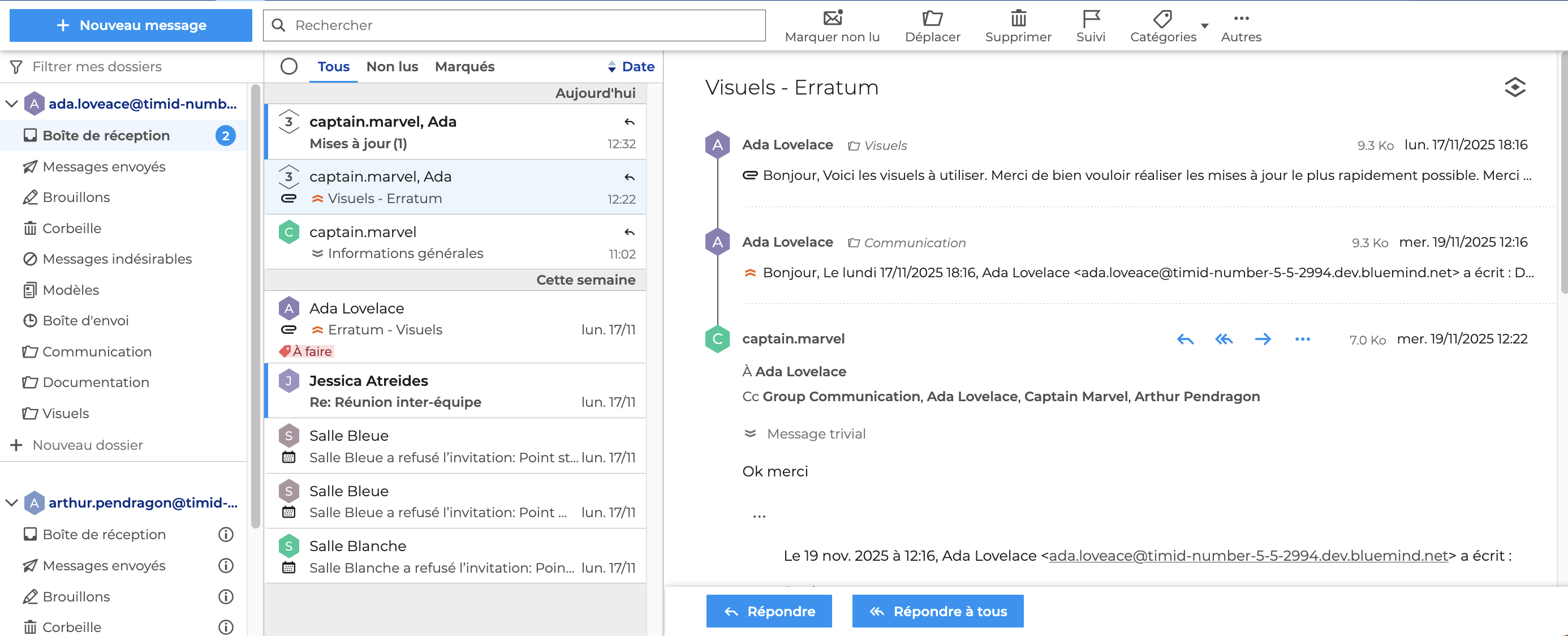Switch to the Non lus tab
Viewport: 1568px width, 636px height.
click(x=392, y=66)
